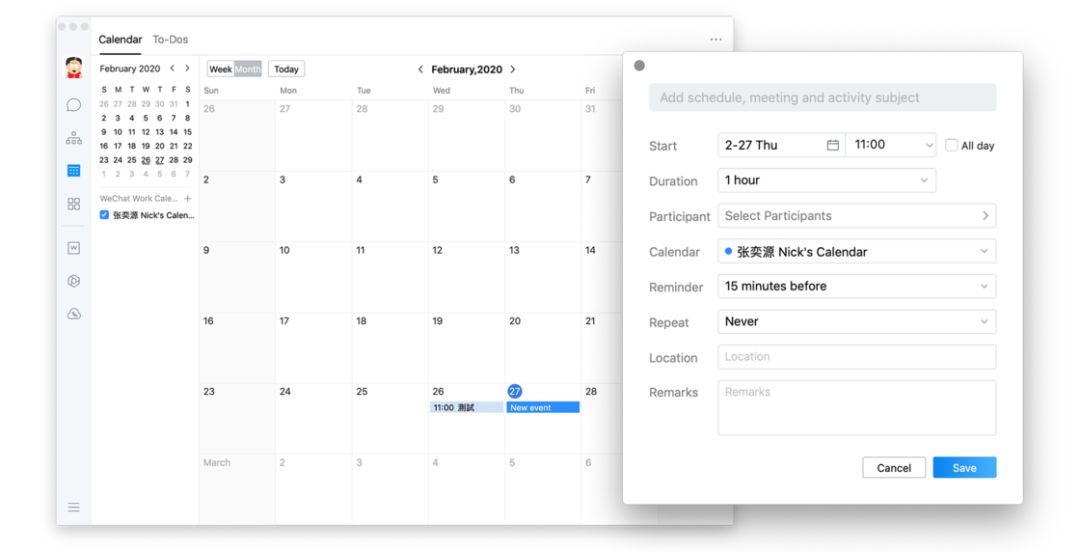Save the new event
1080x552 pixels.
click(964, 467)
